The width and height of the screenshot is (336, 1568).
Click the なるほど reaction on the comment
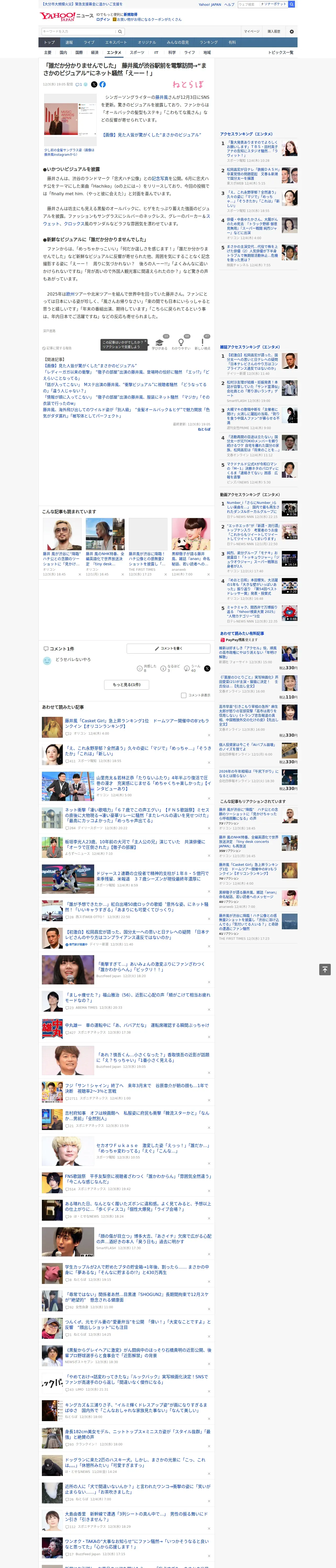tap(171, 668)
